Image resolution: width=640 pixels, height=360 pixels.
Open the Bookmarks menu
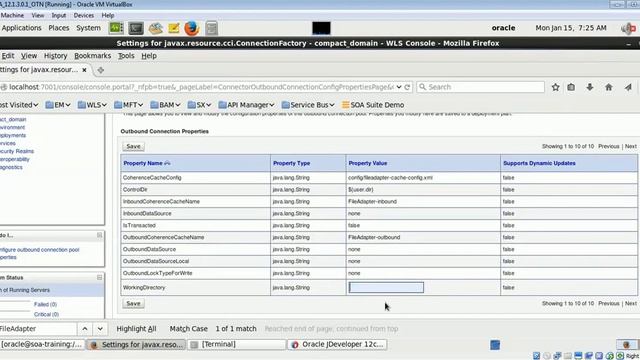[x=93, y=56]
